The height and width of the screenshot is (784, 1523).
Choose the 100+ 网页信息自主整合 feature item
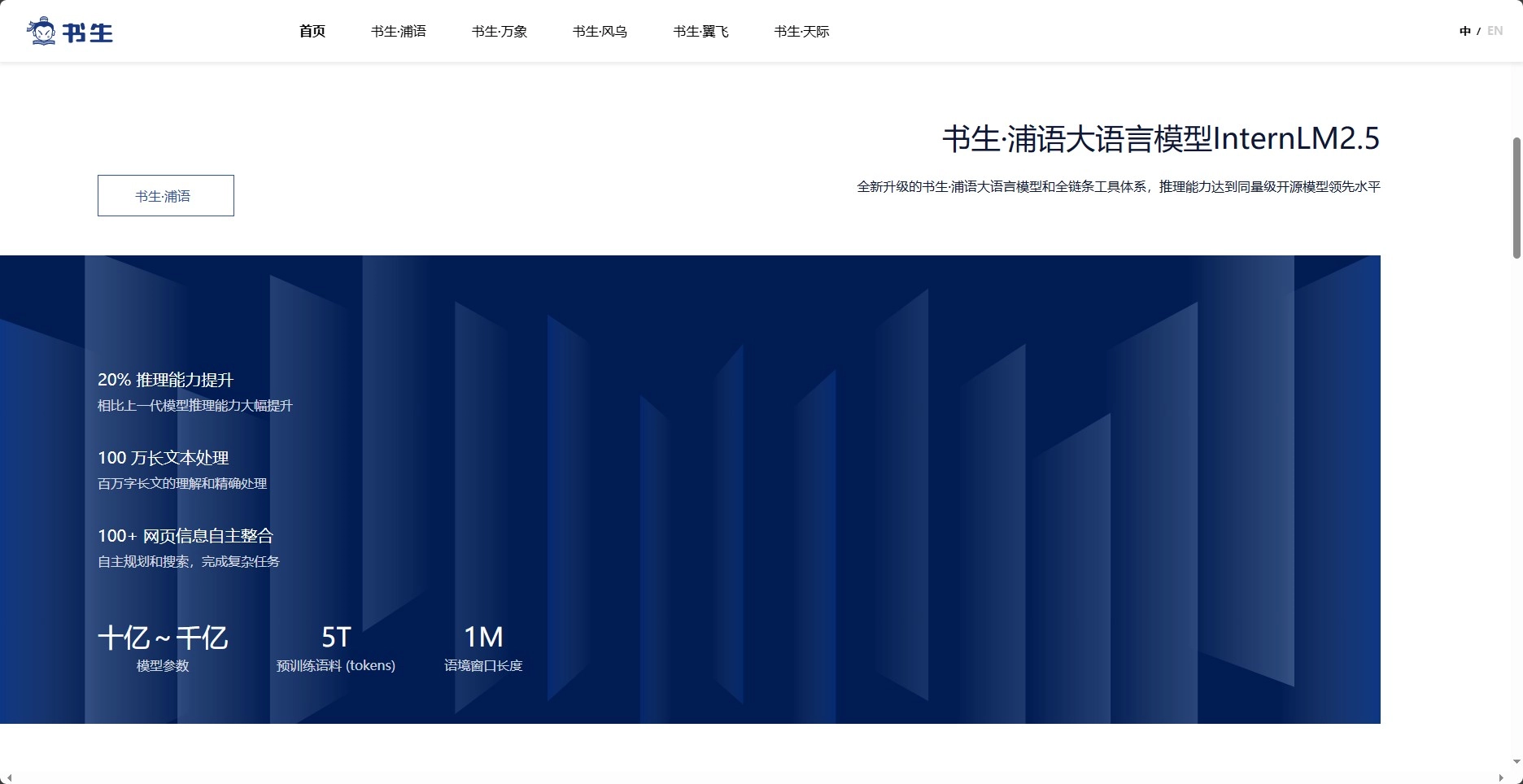(x=185, y=536)
